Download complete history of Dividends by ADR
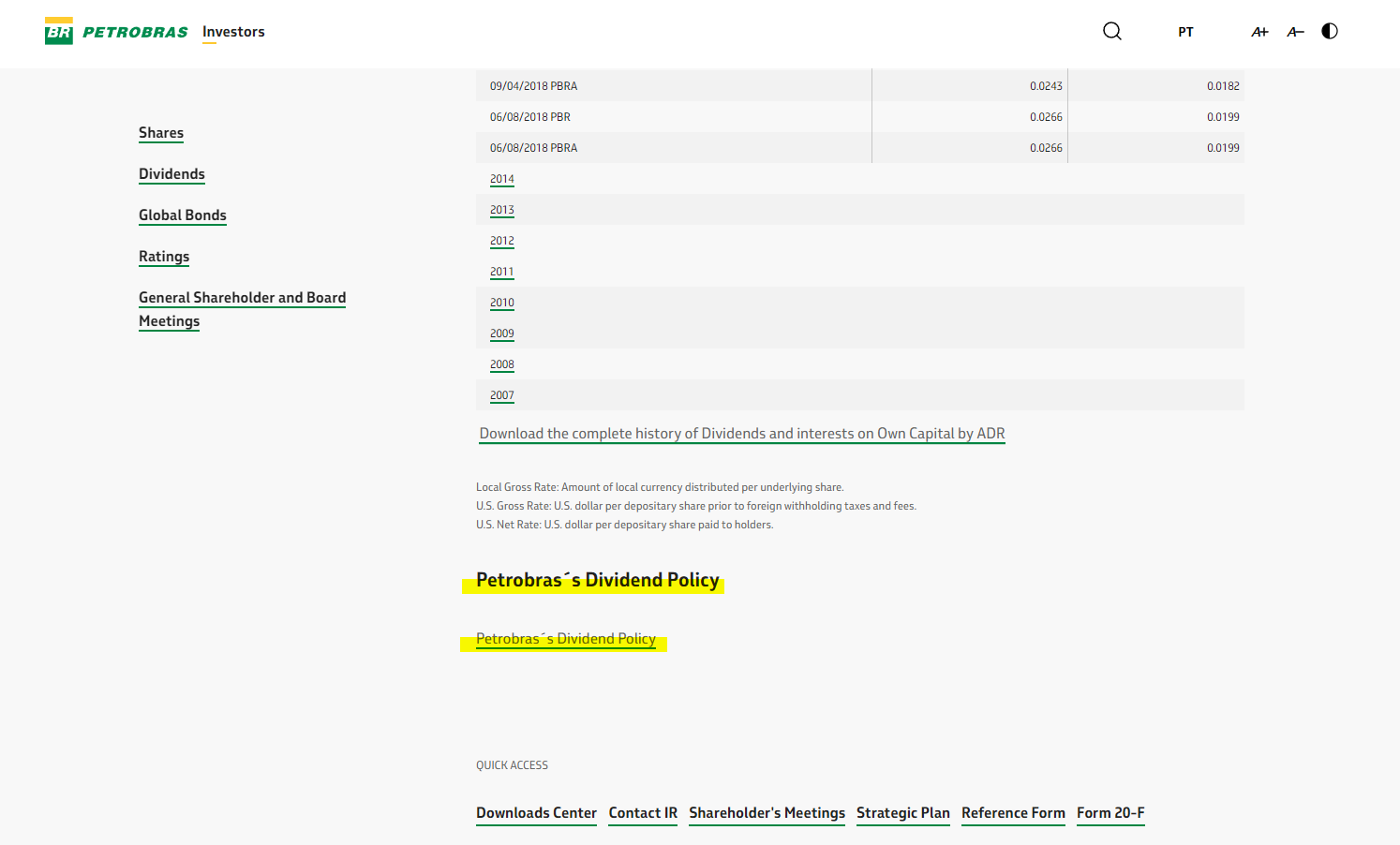This screenshot has width=1400, height=845. point(742,434)
